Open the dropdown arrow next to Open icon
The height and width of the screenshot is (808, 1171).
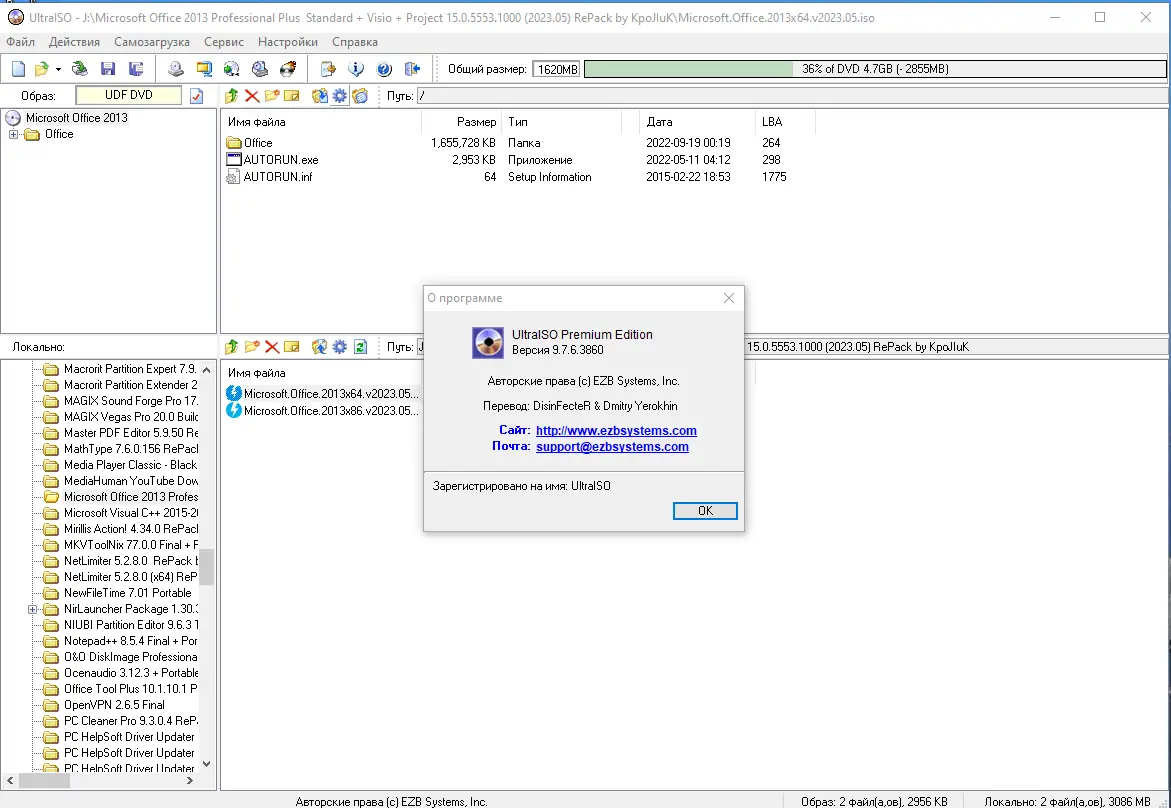click(x=58, y=68)
